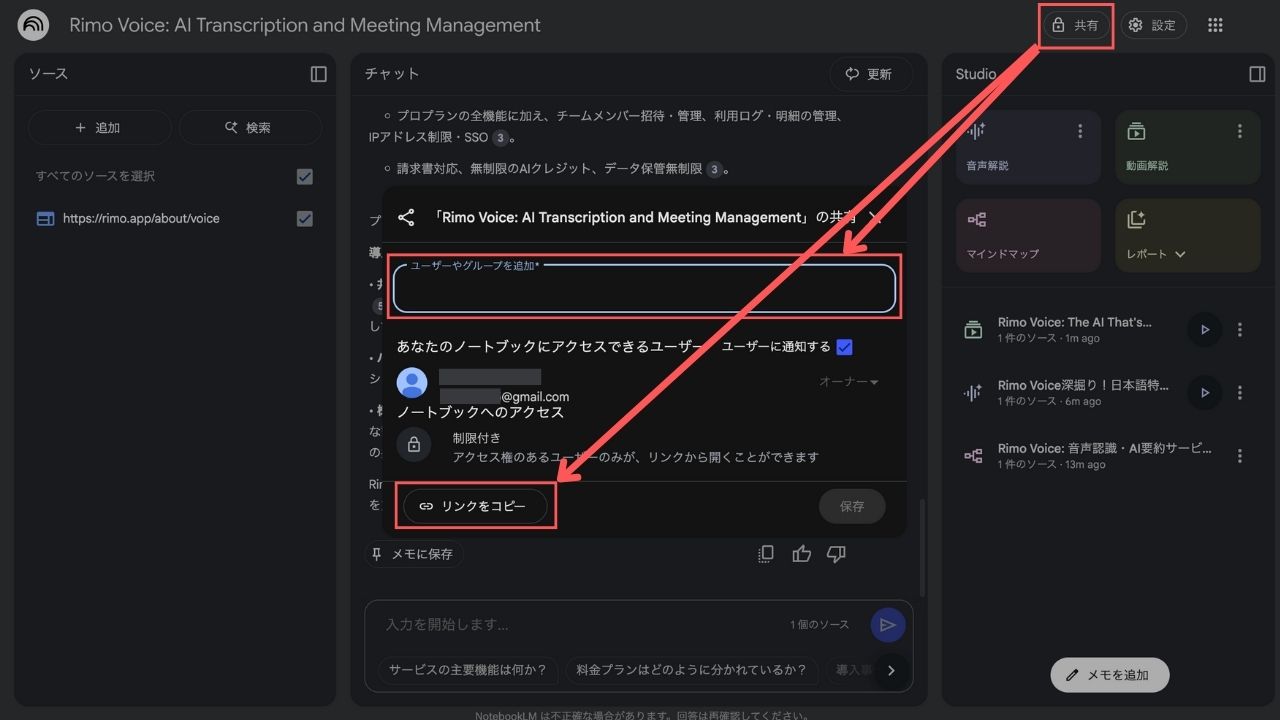Viewport: 1280px width, 720px height.
Task: Click the Copy Link button
Action: point(475,506)
